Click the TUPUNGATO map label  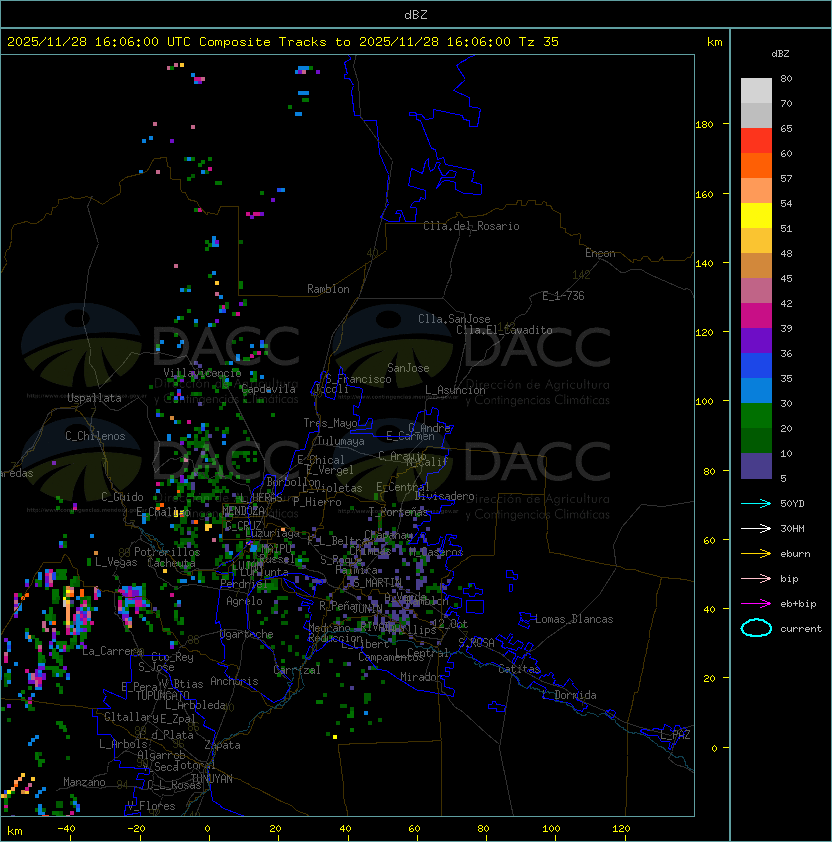pos(162,695)
